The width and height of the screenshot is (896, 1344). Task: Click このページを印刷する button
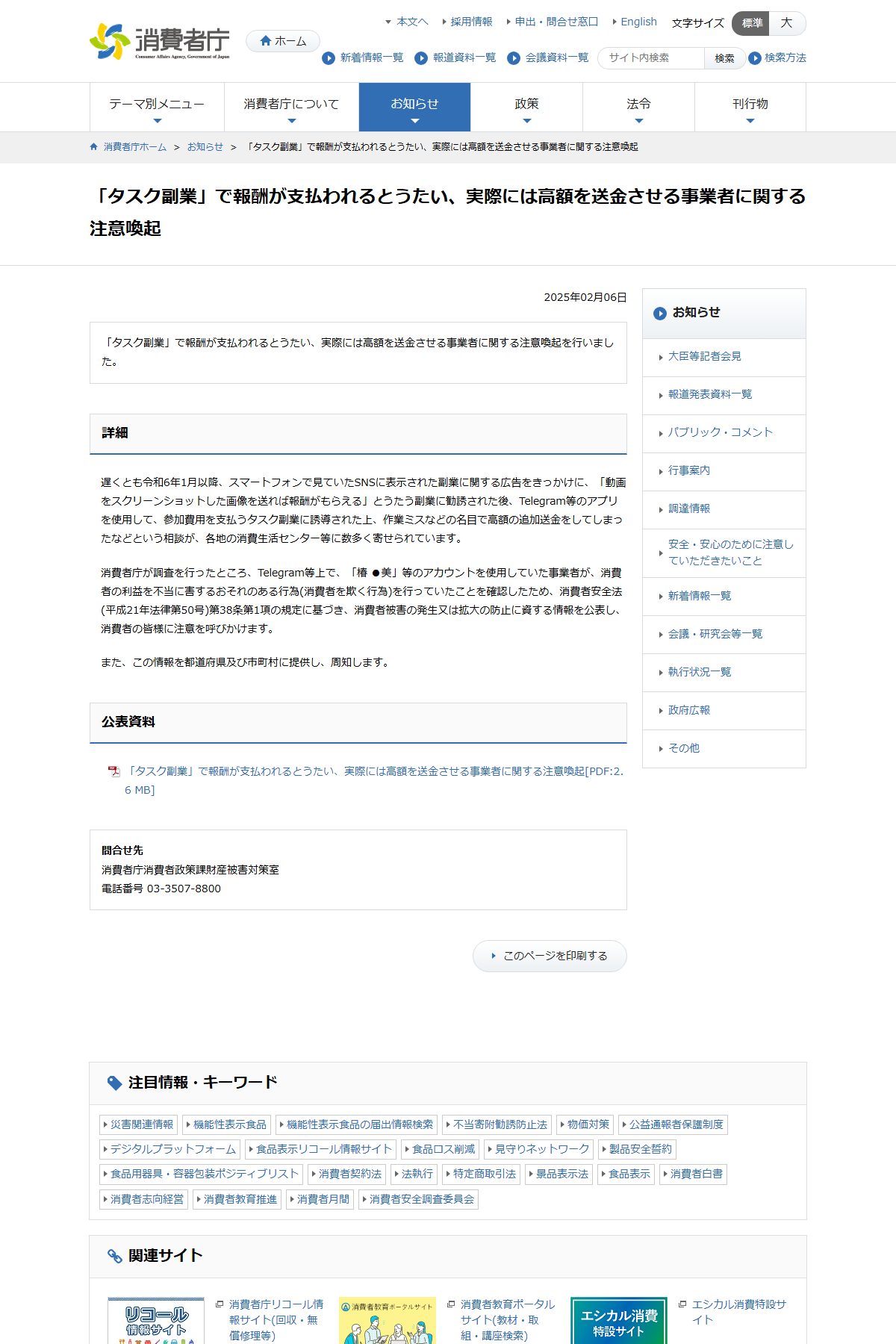pos(550,956)
